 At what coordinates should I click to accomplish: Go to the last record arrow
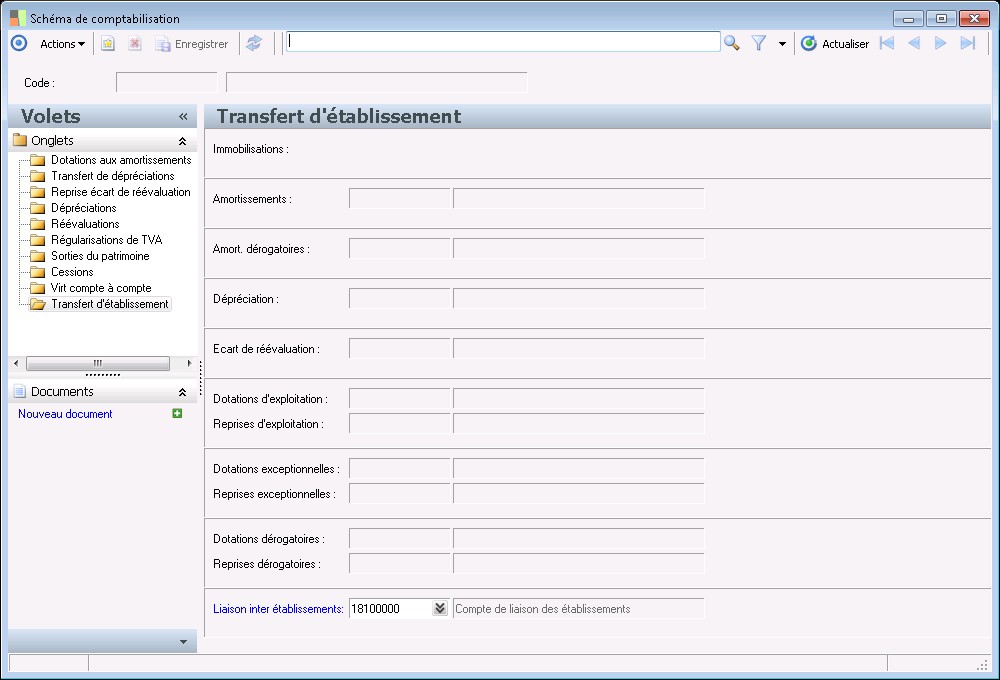(967, 43)
